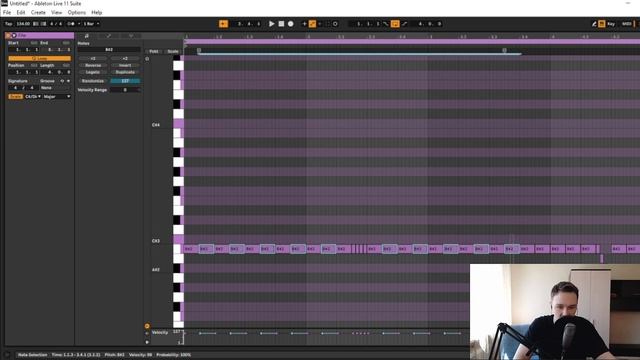The width and height of the screenshot is (640, 360).
Task: Toggle MIDI Arrangement Overdub plus icon
Action: [304, 24]
